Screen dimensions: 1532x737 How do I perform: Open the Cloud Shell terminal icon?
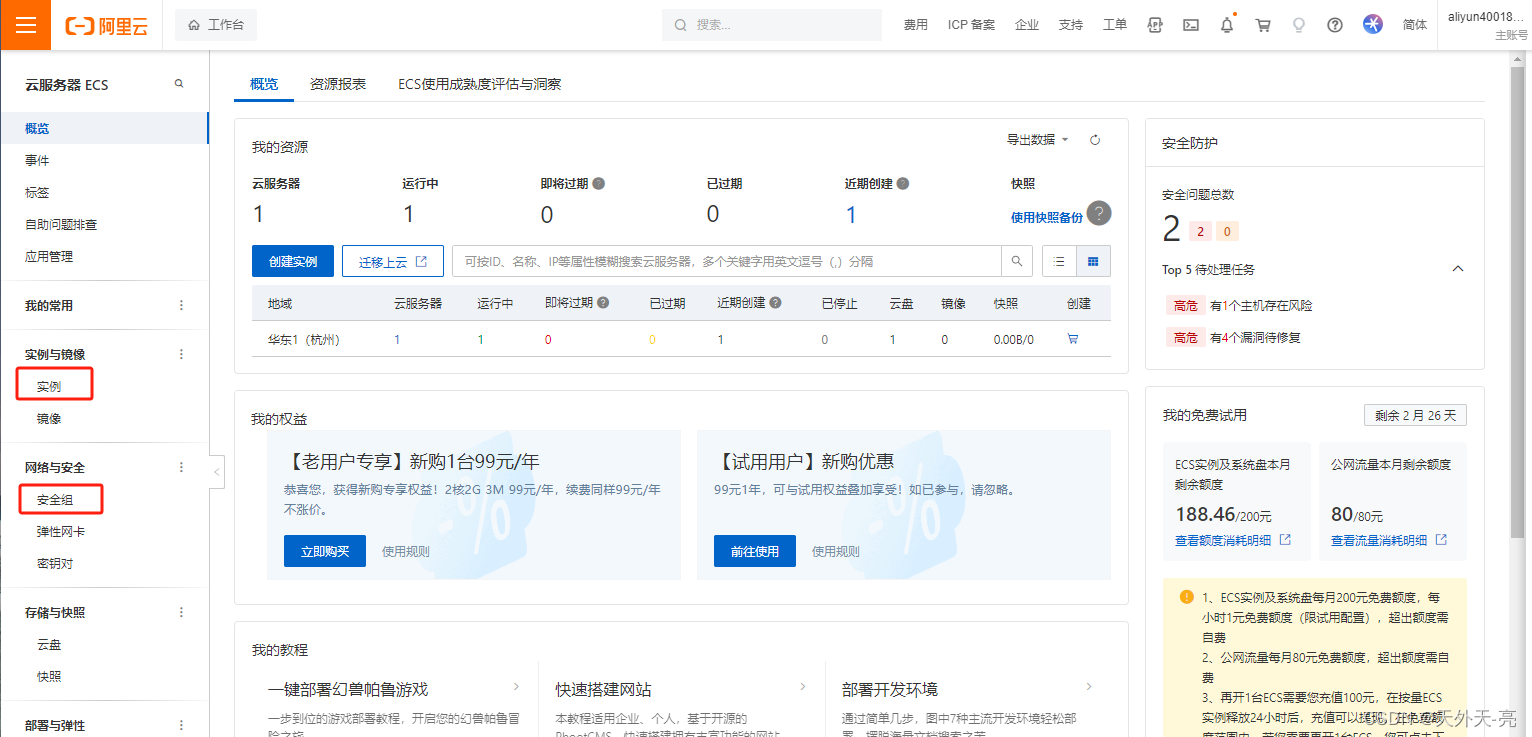[1191, 25]
